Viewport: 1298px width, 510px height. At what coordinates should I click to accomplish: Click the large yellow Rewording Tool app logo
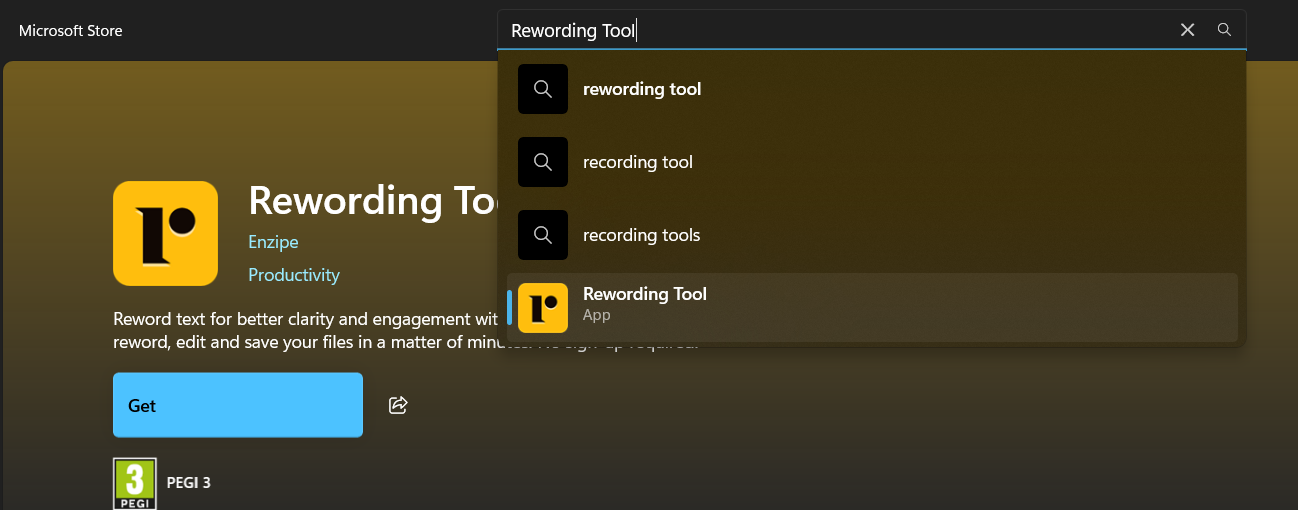click(166, 233)
